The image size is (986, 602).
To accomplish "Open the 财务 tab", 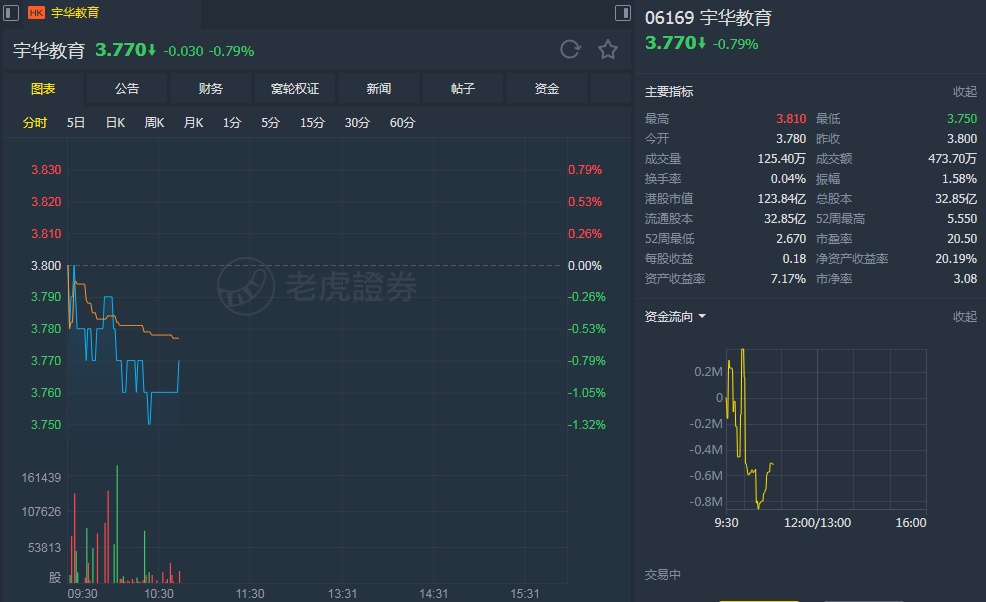I will (211, 89).
